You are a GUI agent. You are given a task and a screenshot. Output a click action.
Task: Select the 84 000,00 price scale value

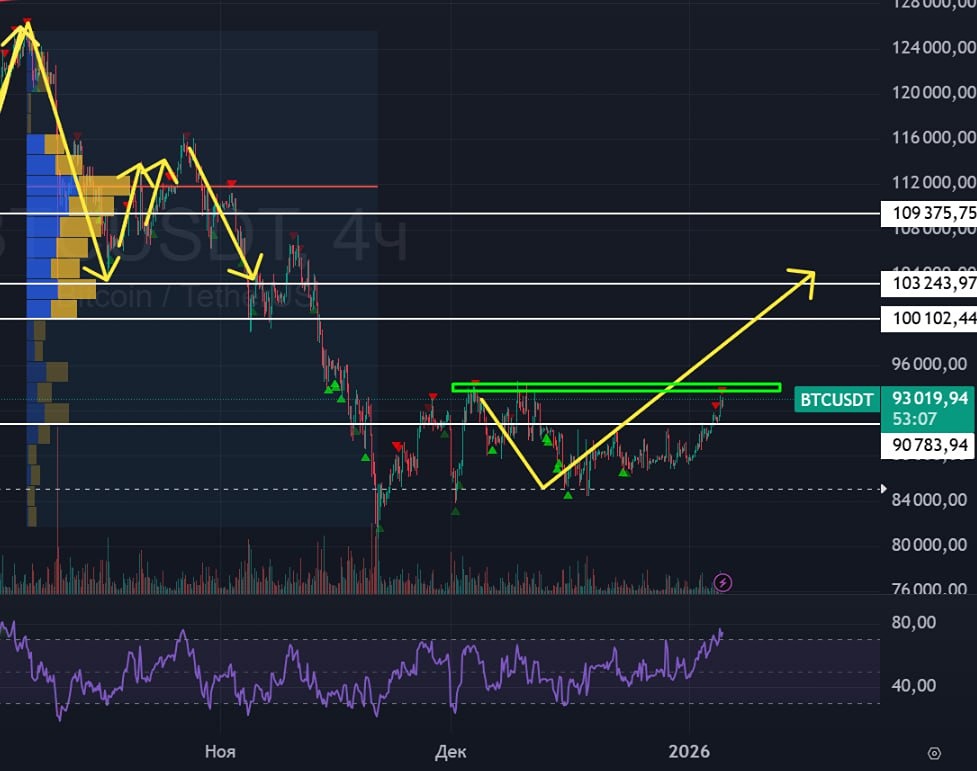click(929, 500)
